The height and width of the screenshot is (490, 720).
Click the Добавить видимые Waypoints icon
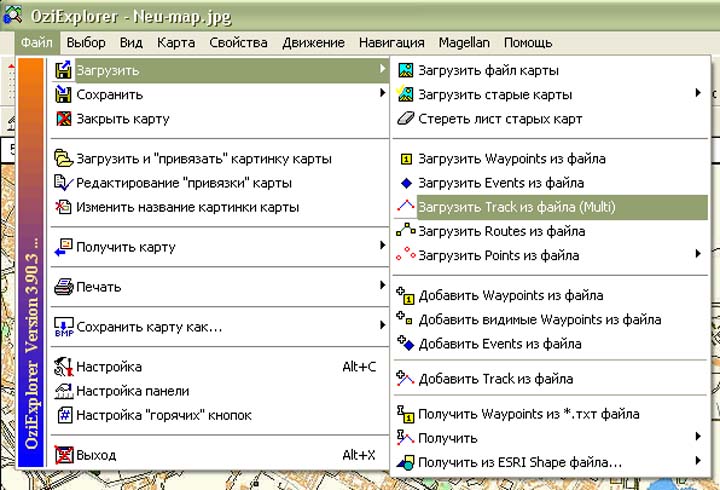405,318
